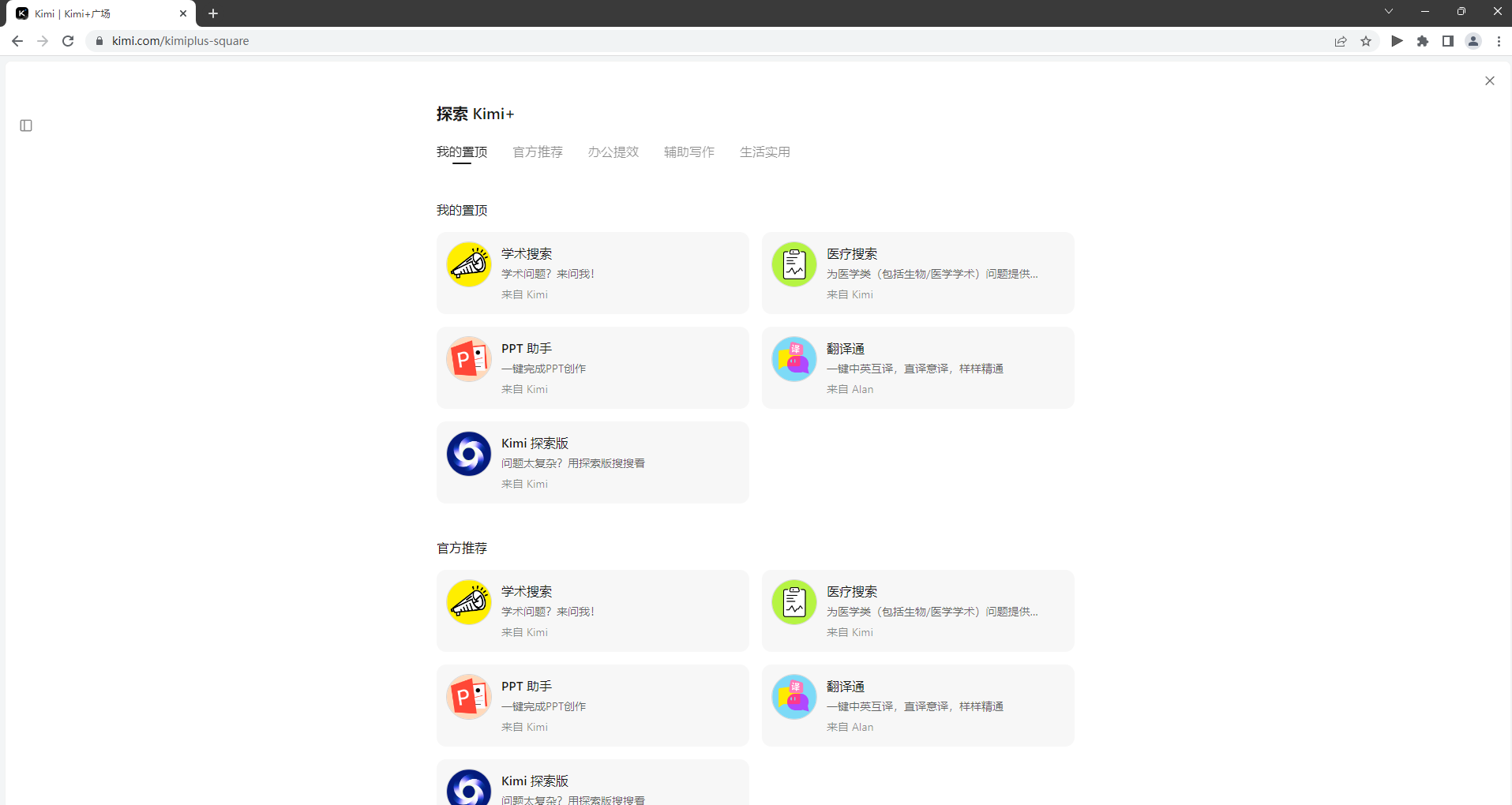
Task: Open Kimi 探索版 card title in 官方推荐
Action: point(535,781)
